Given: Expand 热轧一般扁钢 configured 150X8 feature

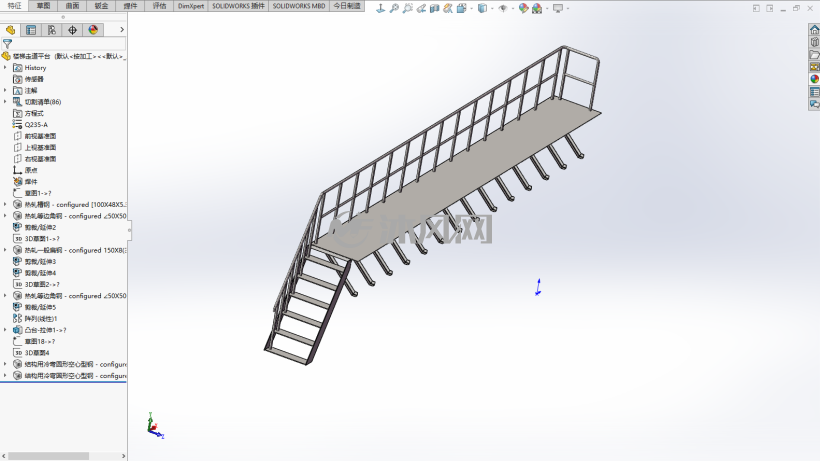Looking at the screenshot, I should point(5,250).
